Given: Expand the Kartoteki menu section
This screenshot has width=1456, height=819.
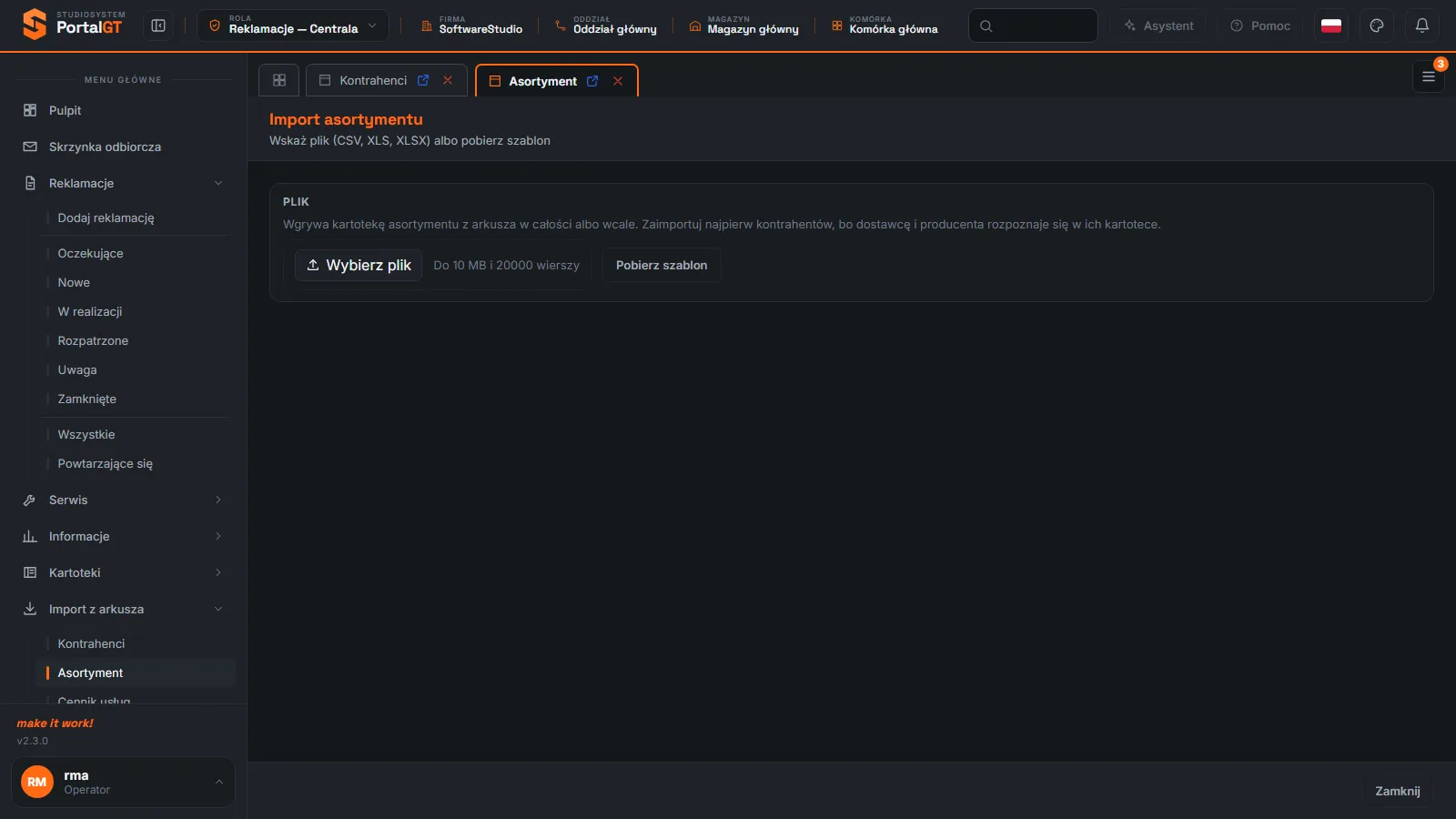Looking at the screenshot, I should [123, 572].
